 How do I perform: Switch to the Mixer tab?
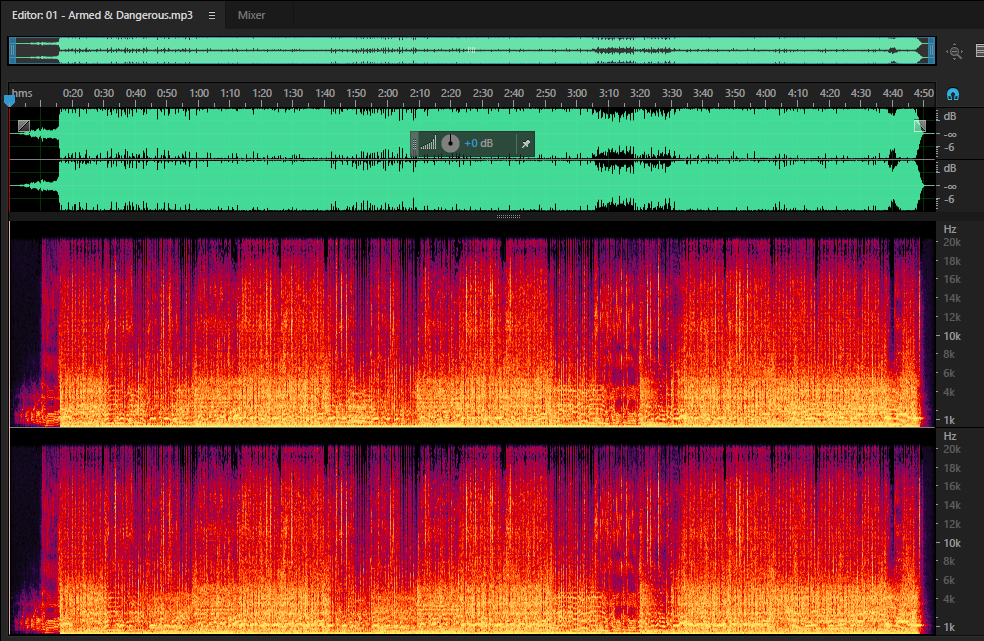pos(252,15)
